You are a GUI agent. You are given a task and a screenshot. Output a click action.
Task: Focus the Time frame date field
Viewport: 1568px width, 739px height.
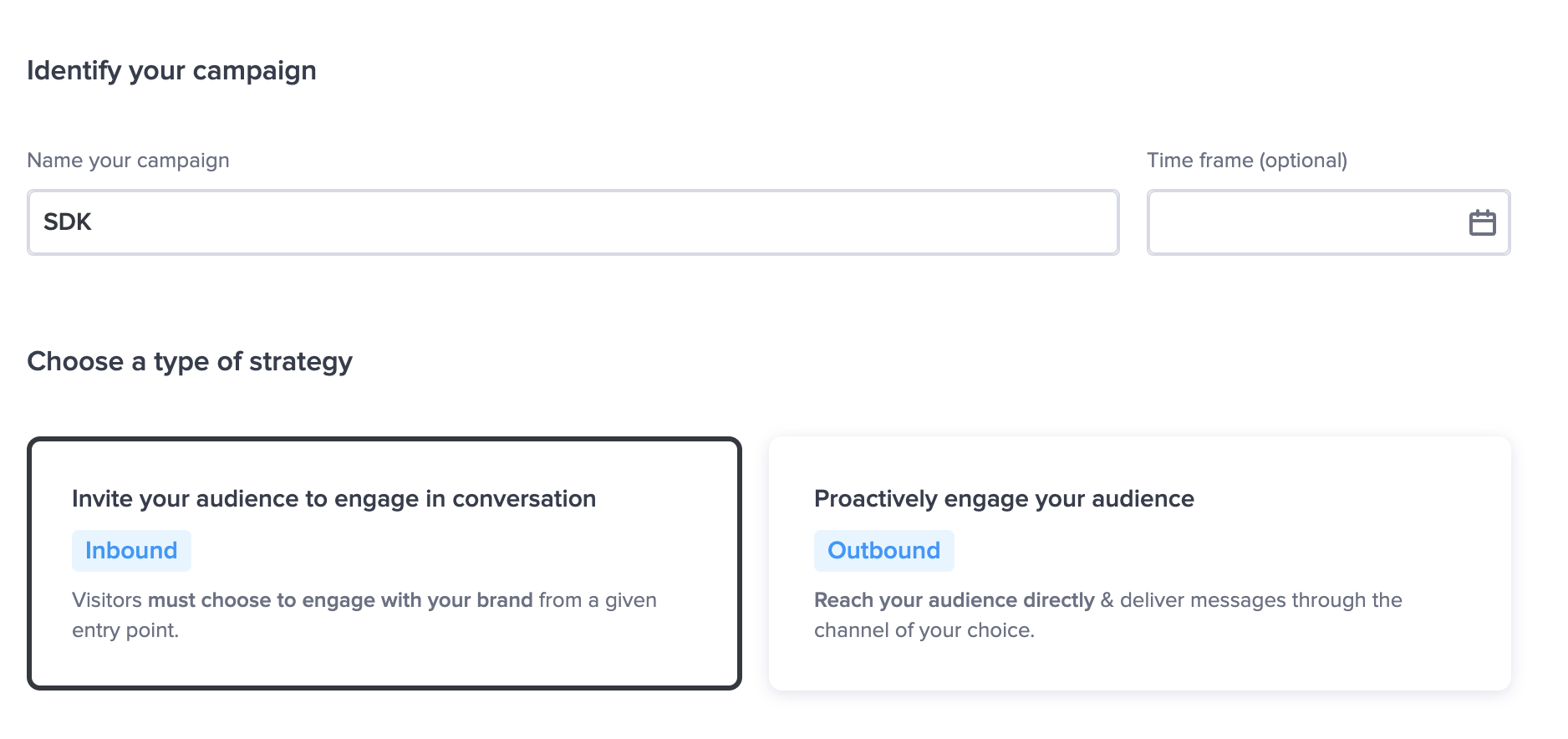click(1304, 222)
